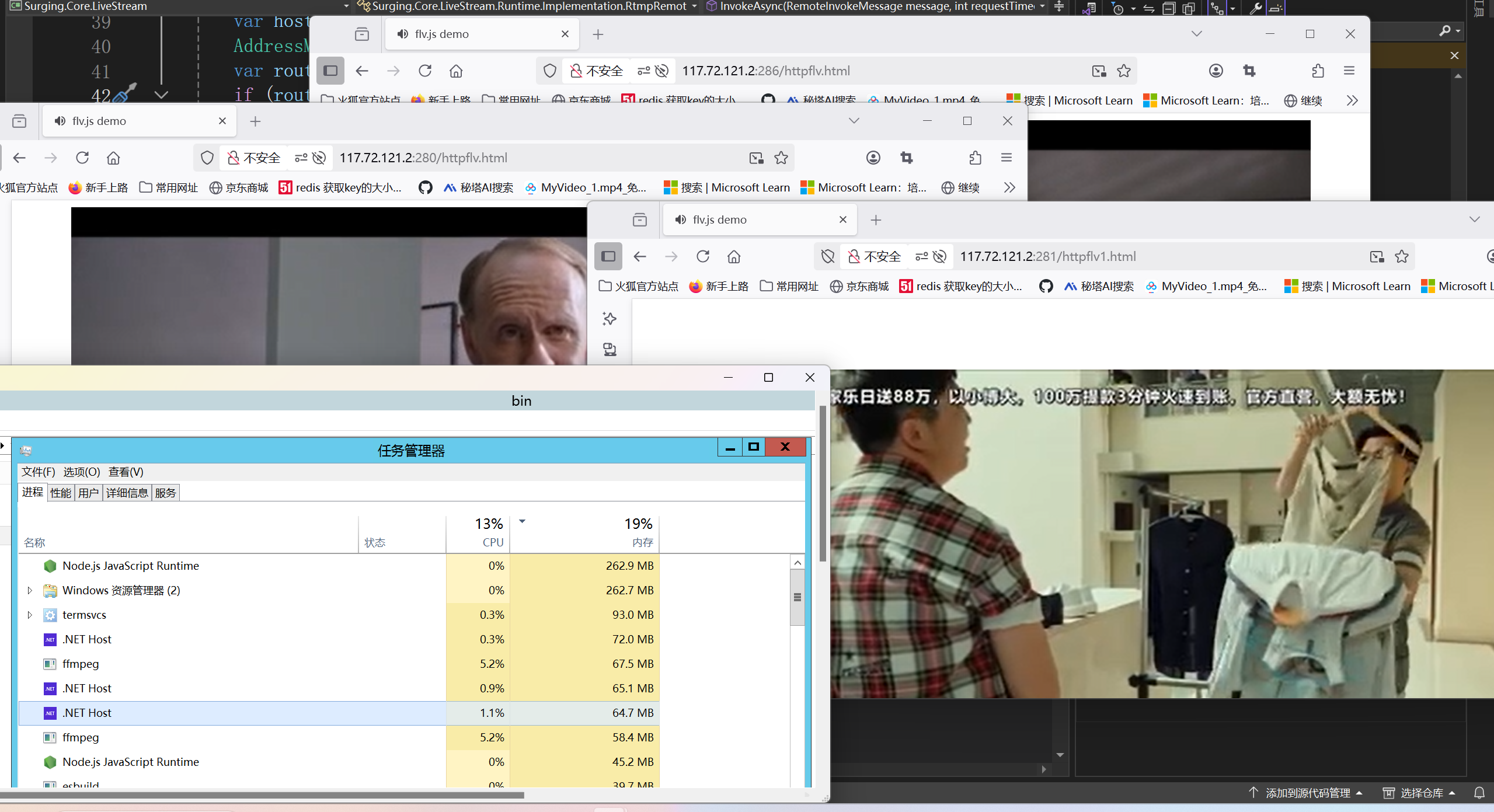
Task: Bookmark the 286/httpflv.html page with star
Action: [1124, 71]
